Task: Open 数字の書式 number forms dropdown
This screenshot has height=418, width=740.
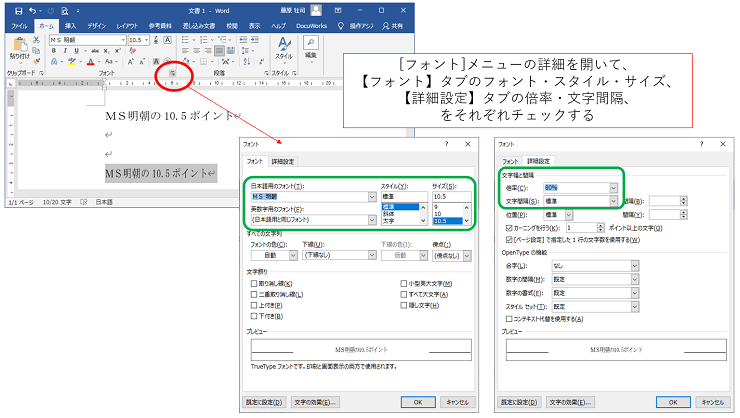Action: tap(635, 293)
